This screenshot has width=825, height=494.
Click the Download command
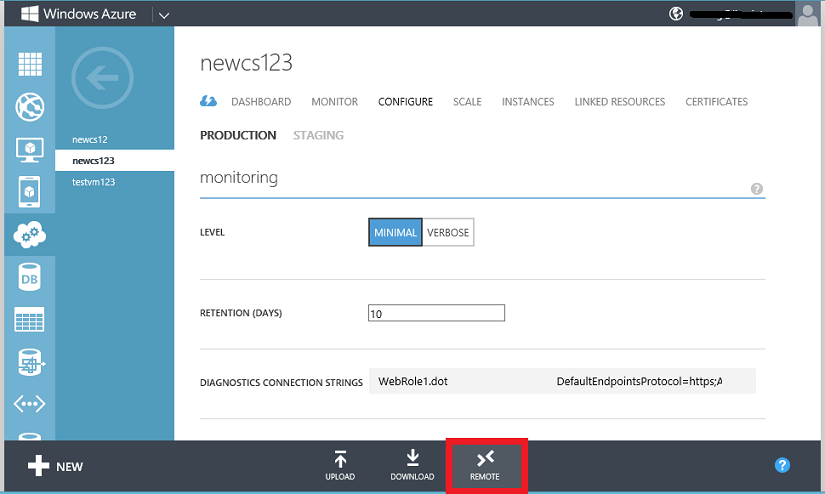pos(412,466)
